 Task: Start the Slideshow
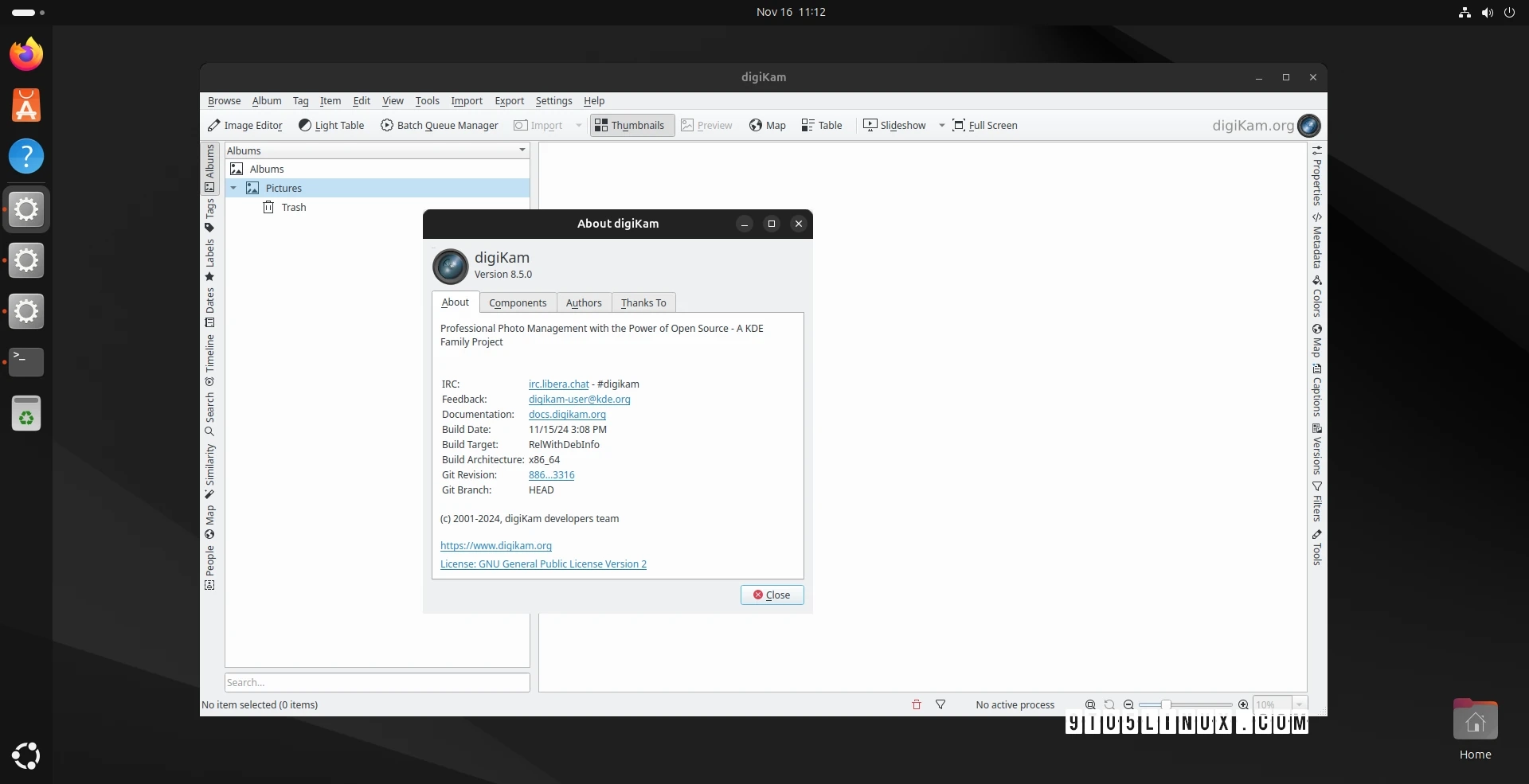[895, 125]
